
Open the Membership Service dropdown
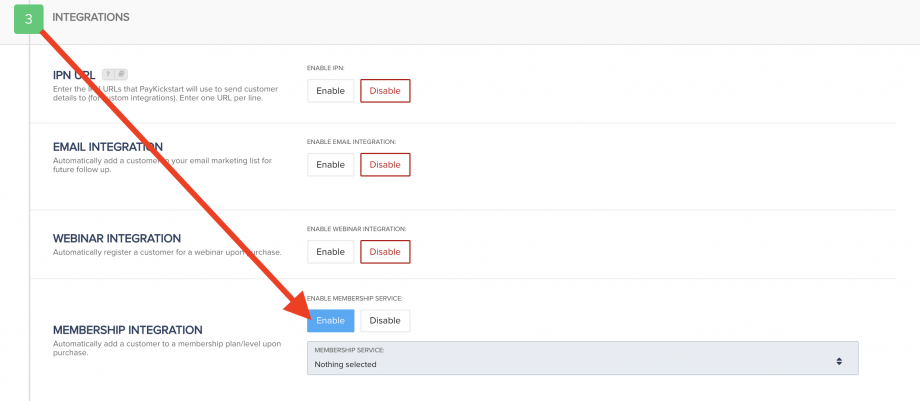[x=583, y=358]
